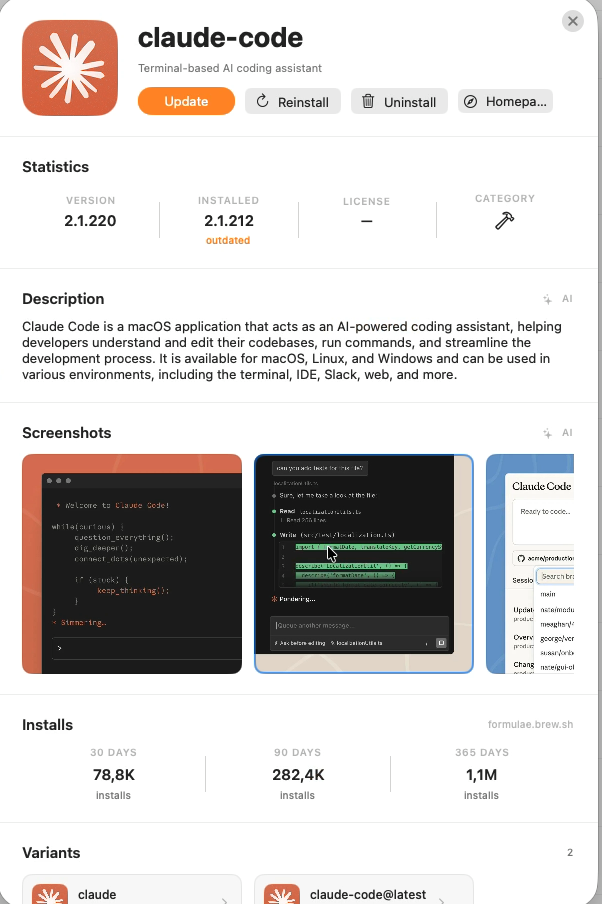Open the Welcome to Claude Code screenshot
The height and width of the screenshot is (904, 602).
click(132, 564)
